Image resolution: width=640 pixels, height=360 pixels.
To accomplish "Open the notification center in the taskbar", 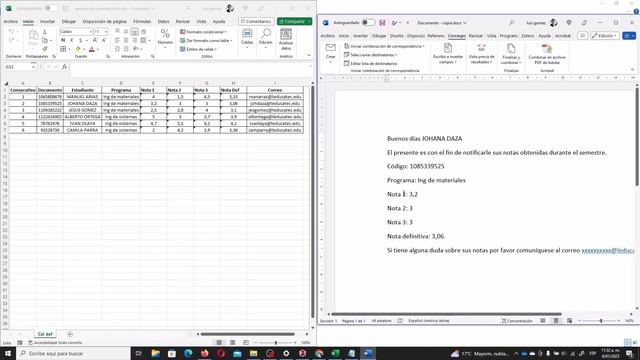I will point(629,353).
